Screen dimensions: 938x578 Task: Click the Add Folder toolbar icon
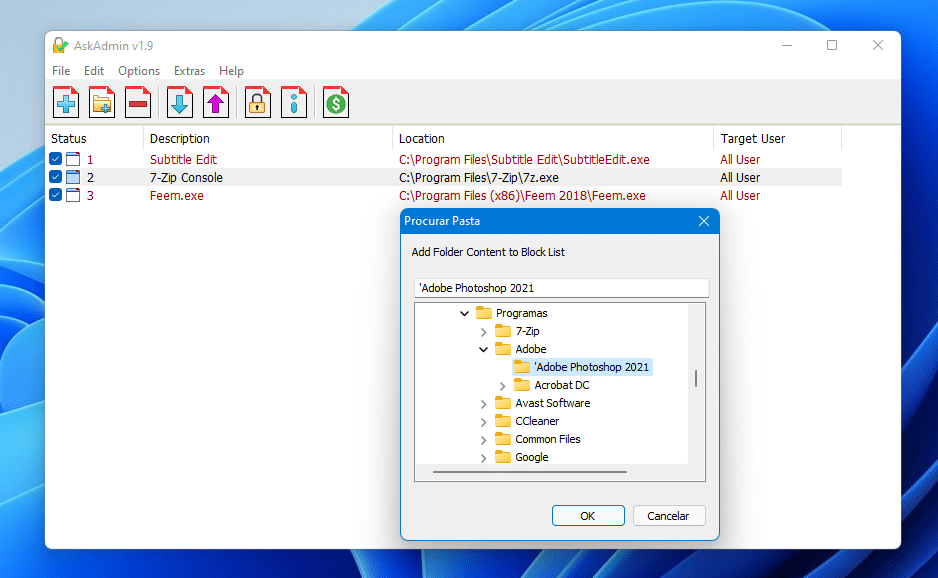(102, 102)
